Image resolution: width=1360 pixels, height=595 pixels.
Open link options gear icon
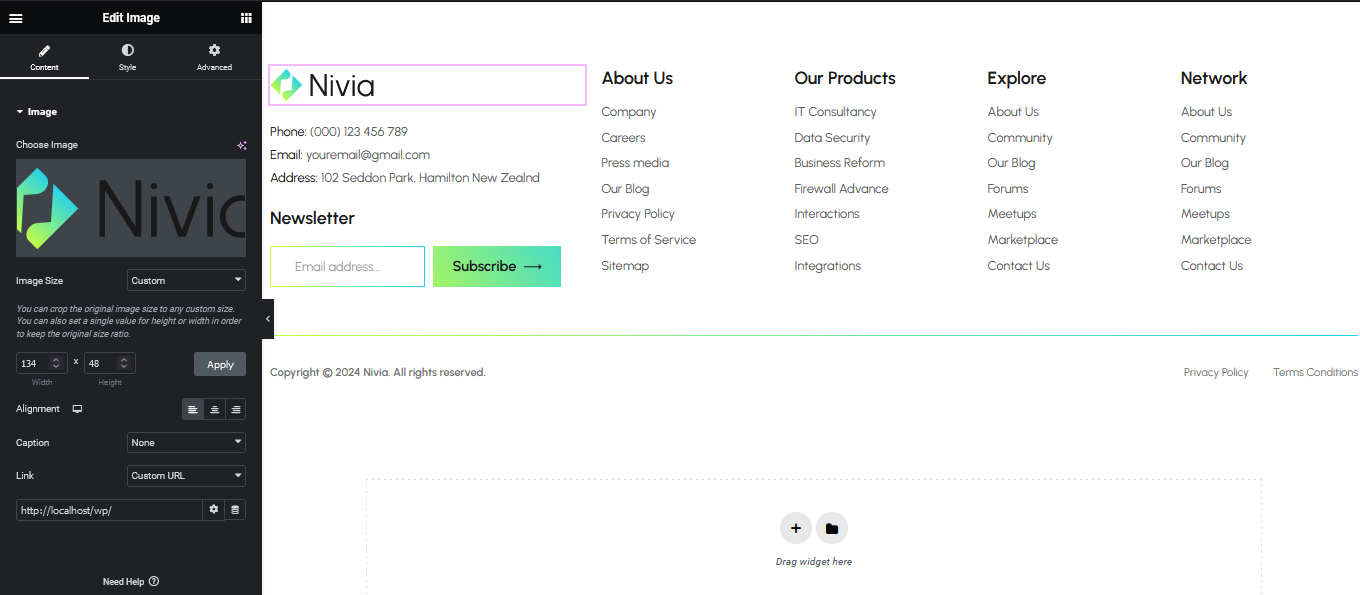pyautogui.click(x=213, y=510)
